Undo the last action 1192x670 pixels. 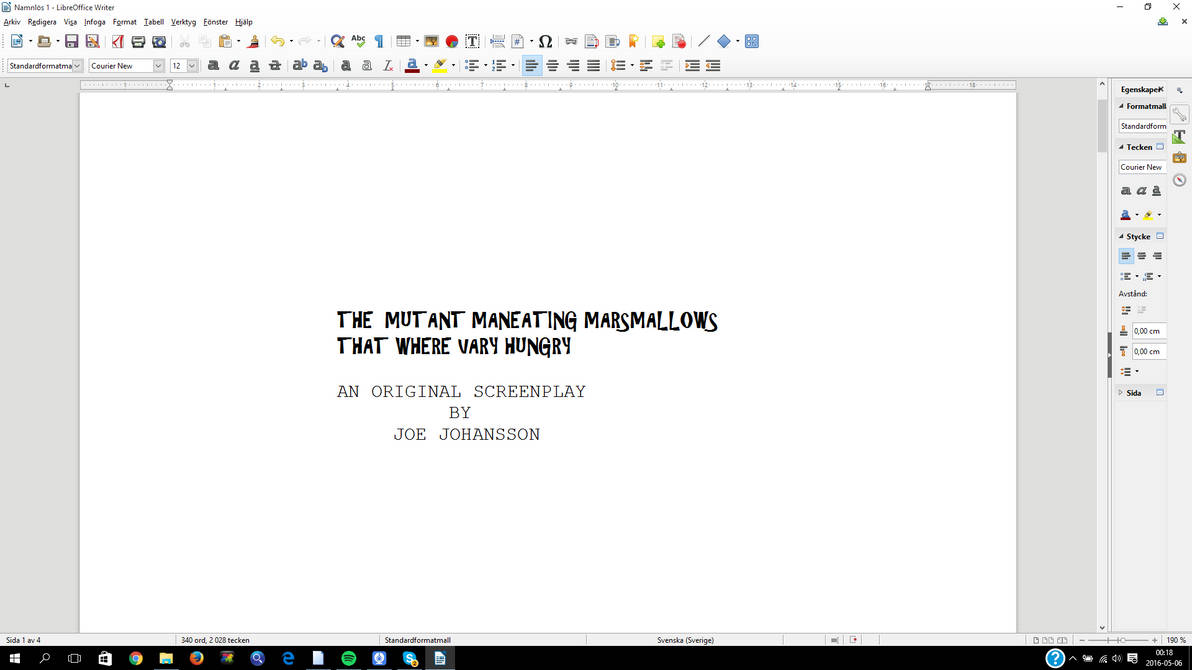pos(277,41)
